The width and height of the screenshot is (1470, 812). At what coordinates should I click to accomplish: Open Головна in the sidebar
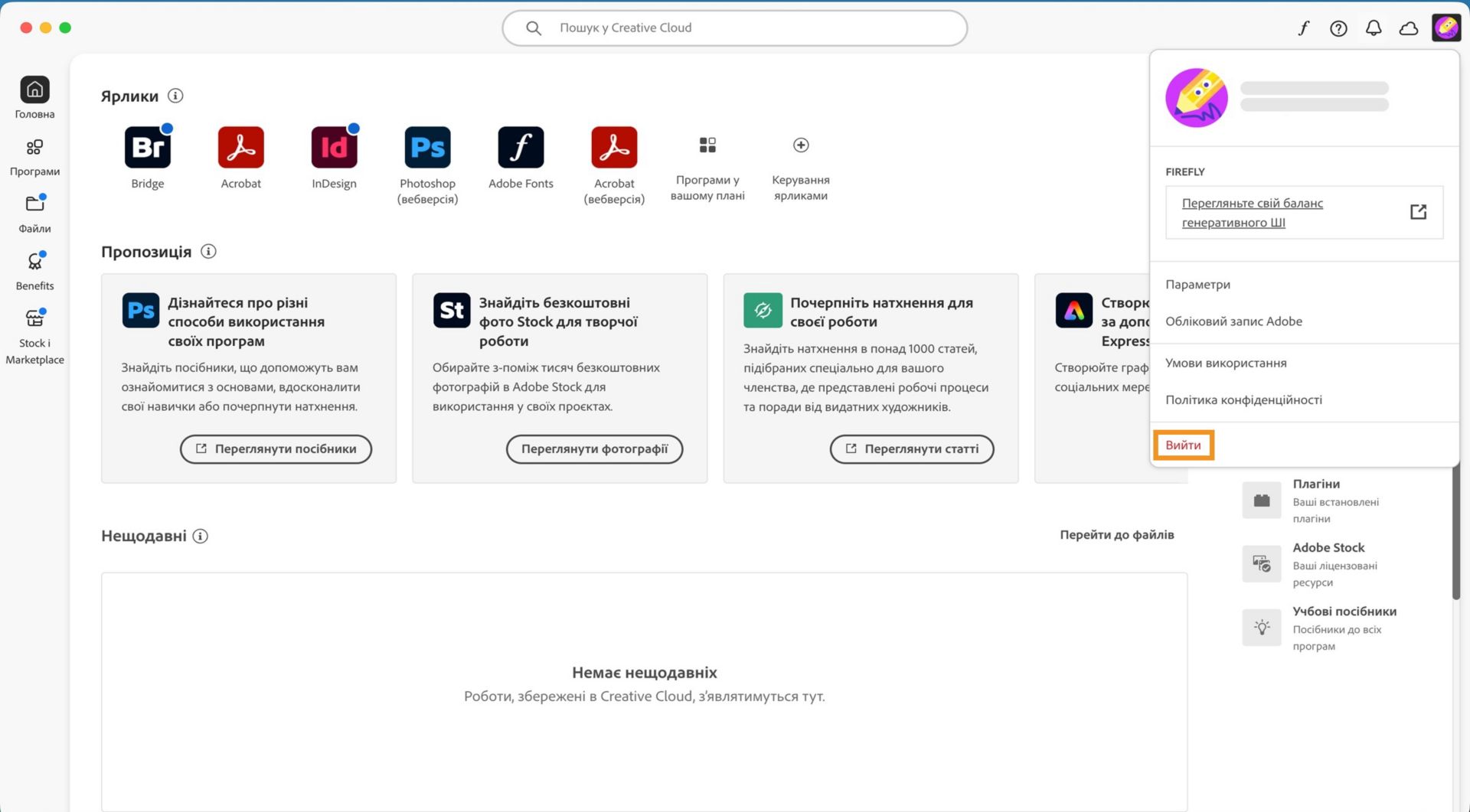coord(34,96)
